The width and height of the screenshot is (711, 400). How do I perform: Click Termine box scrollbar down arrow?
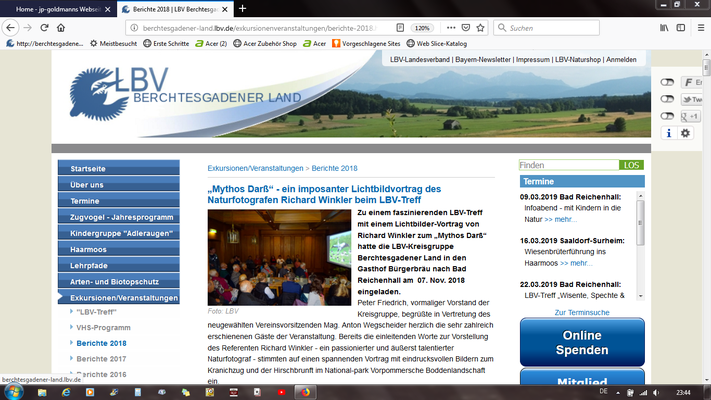pyautogui.click(x=640, y=296)
